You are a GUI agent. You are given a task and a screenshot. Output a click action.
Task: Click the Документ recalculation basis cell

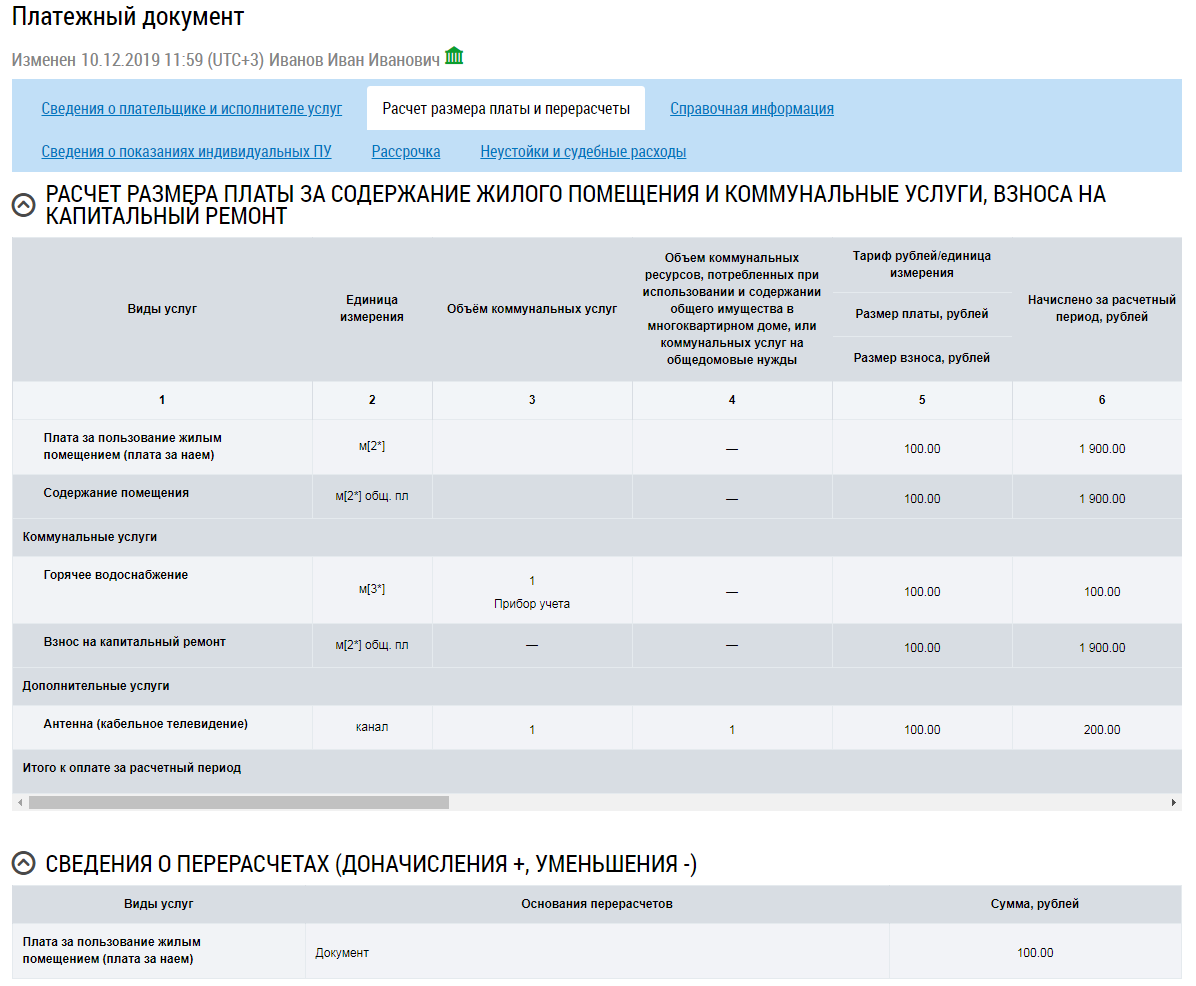342,953
